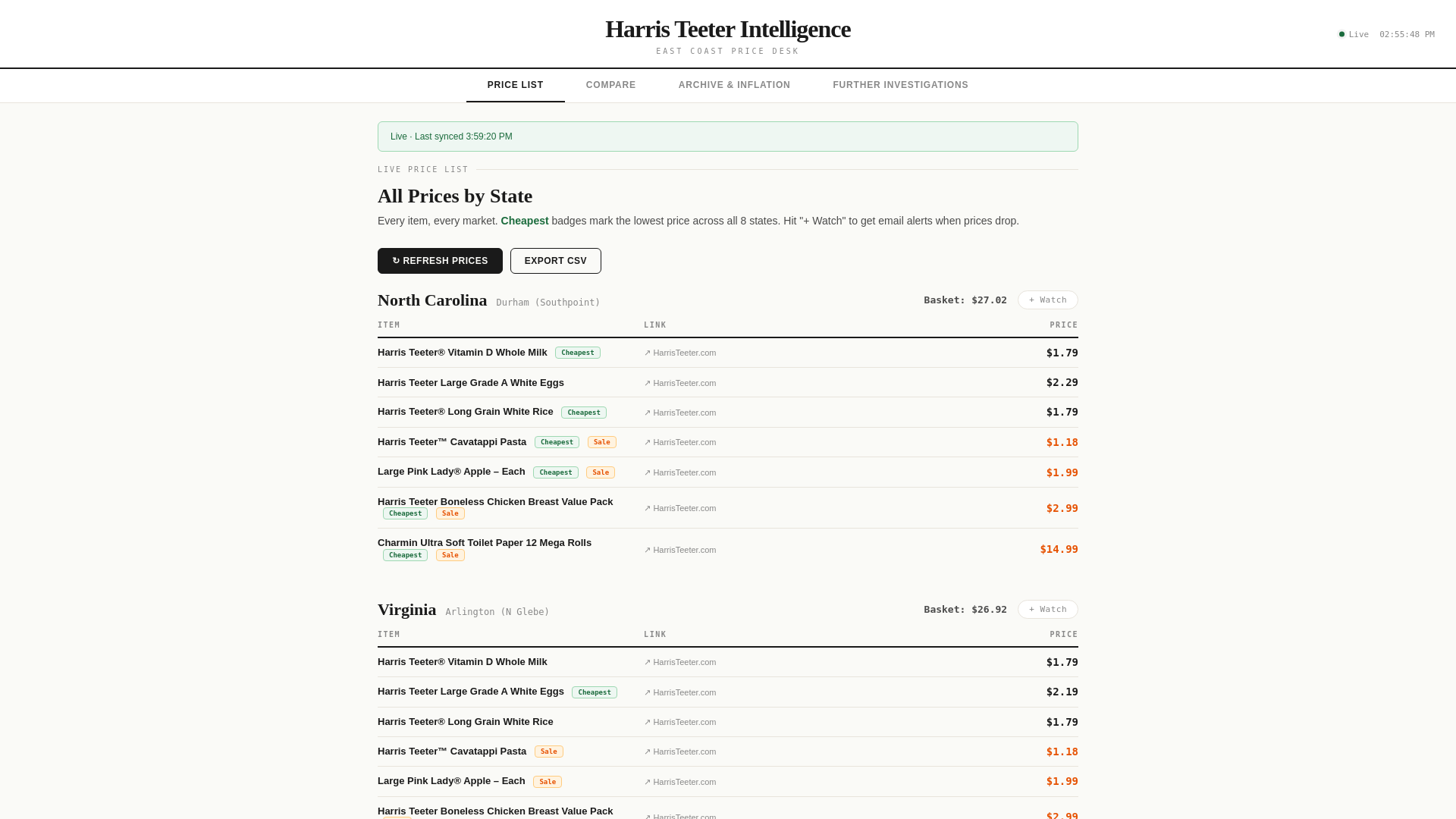Open HarrisTeeter.com link for Virginia Pink Lady Apple
Viewport: 1456px width, 819px height.
coord(680,782)
